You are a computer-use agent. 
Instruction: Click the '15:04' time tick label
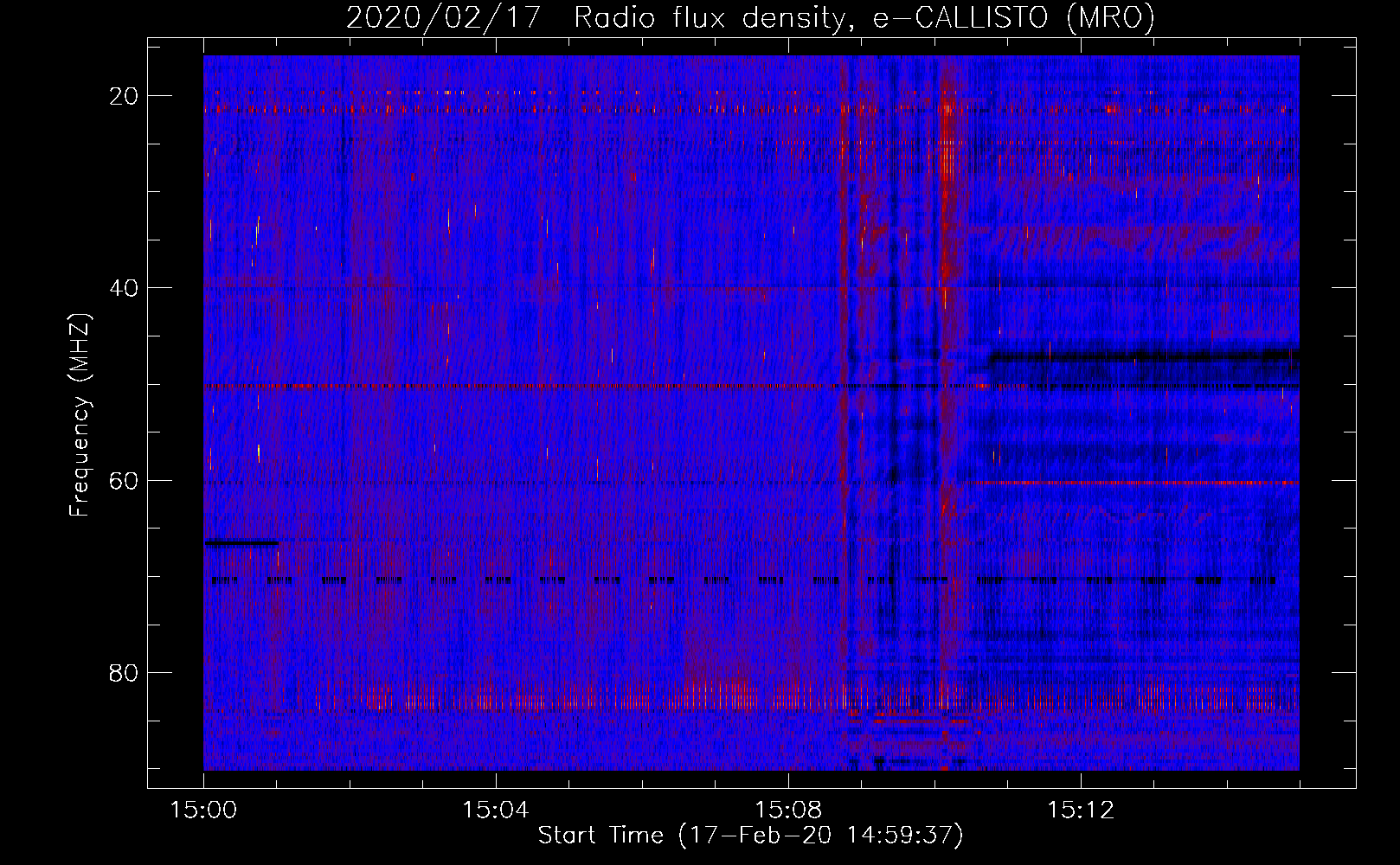coord(495,811)
